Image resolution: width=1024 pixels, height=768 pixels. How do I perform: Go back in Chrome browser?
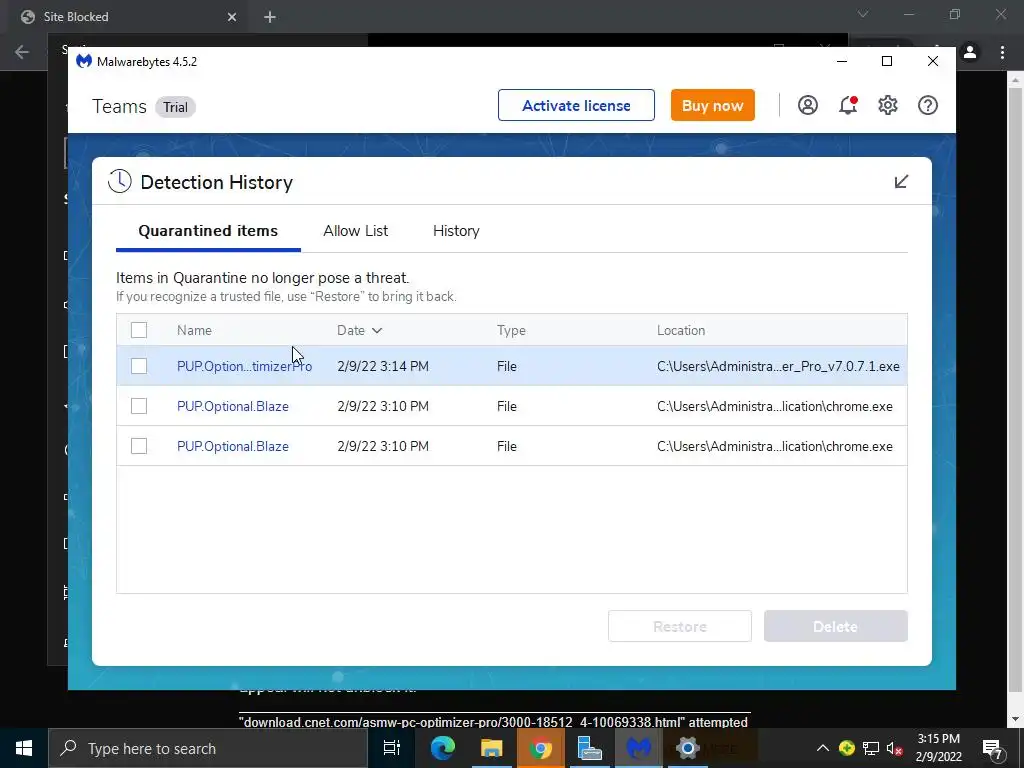coord(22,52)
